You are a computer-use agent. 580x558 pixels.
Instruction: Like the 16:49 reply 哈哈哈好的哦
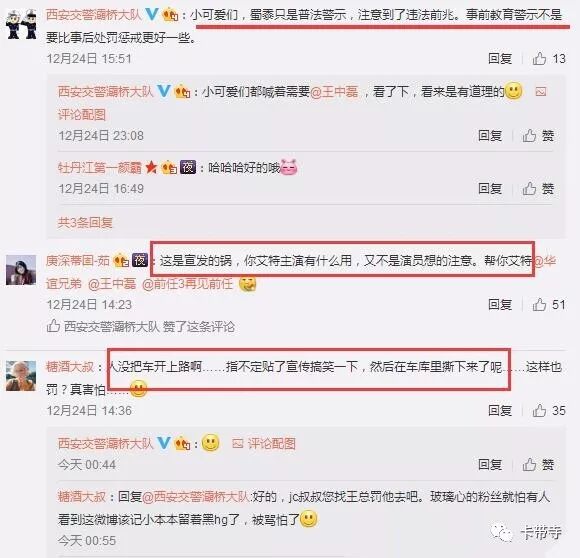(x=538, y=189)
